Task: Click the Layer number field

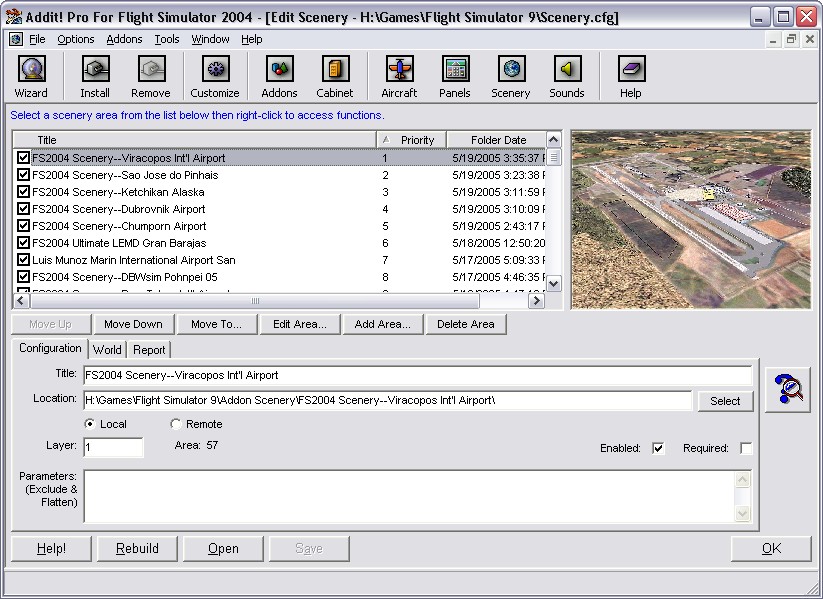Action: (x=113, y=447)
